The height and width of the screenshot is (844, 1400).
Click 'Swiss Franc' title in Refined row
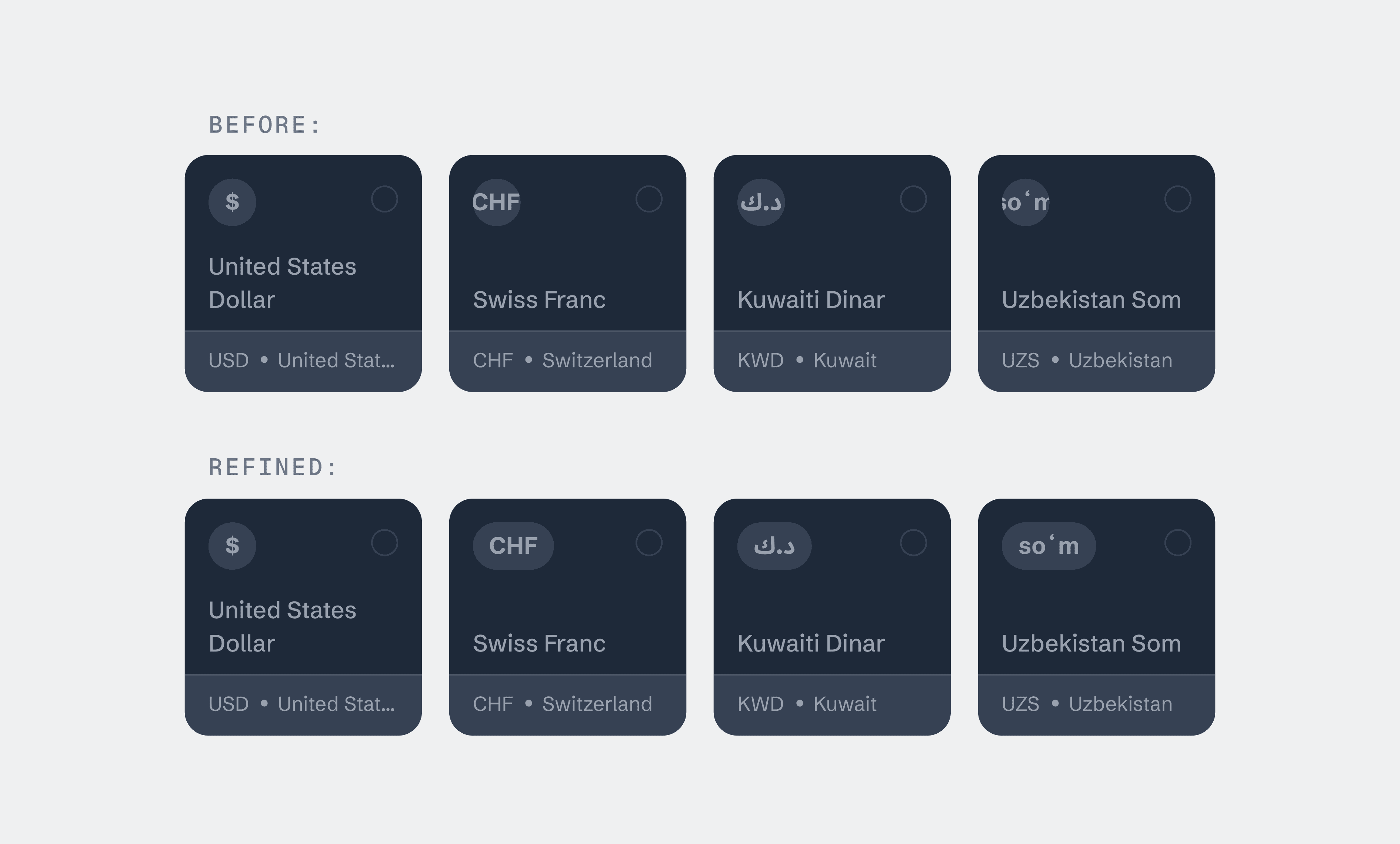(x=539, y=643)
